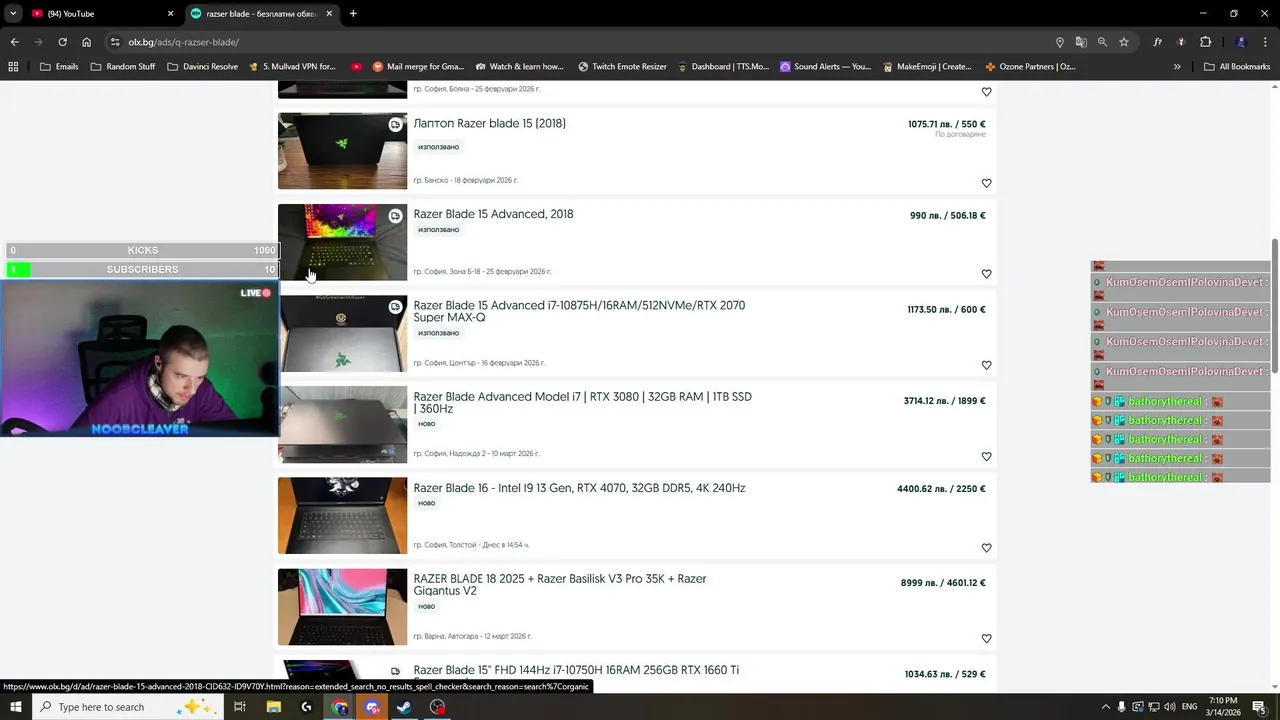The image size is (1280, 720).
Task: Open the Random Stuff bookmark folder
Action: coord(123,67)
